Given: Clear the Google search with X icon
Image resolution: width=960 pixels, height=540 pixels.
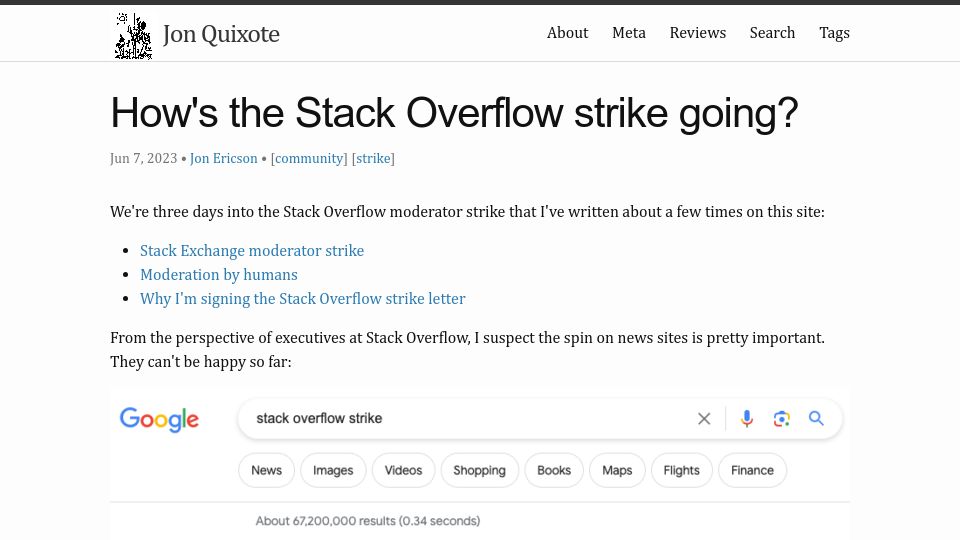Looking at the screenshot, I should coord(704,419).
